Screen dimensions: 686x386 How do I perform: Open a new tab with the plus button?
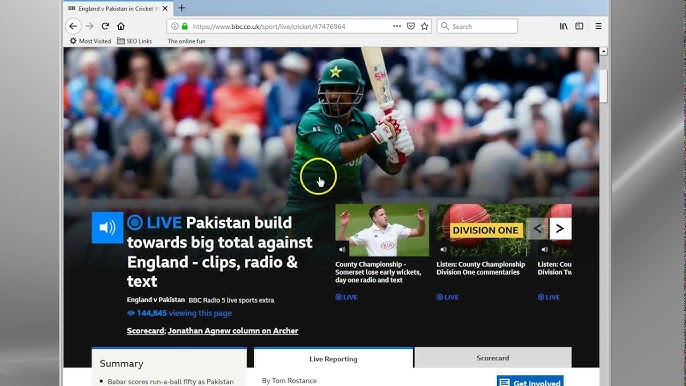(182, 8)
